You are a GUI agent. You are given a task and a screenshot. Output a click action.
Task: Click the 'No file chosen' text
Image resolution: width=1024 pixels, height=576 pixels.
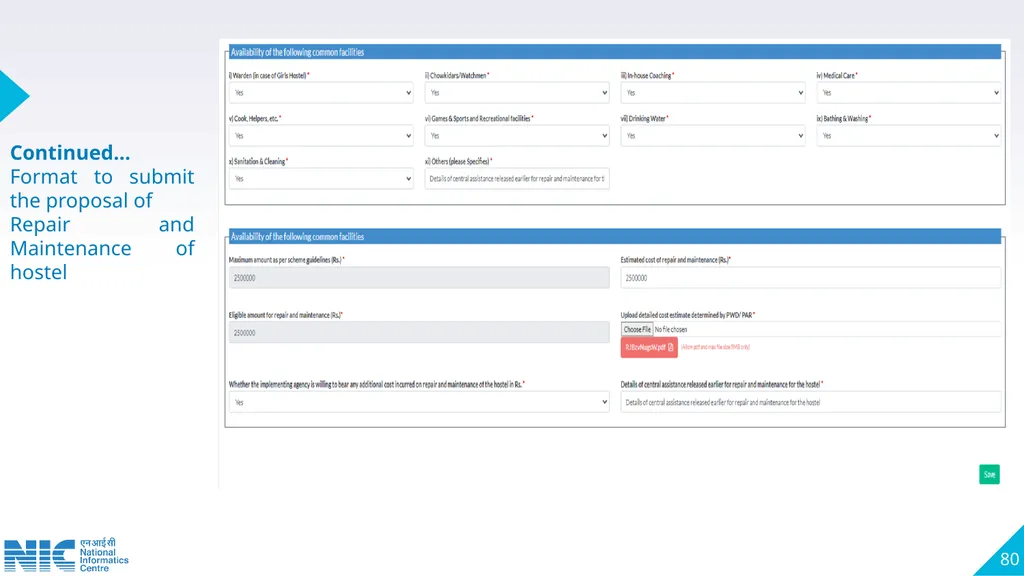tap(671, 330)
